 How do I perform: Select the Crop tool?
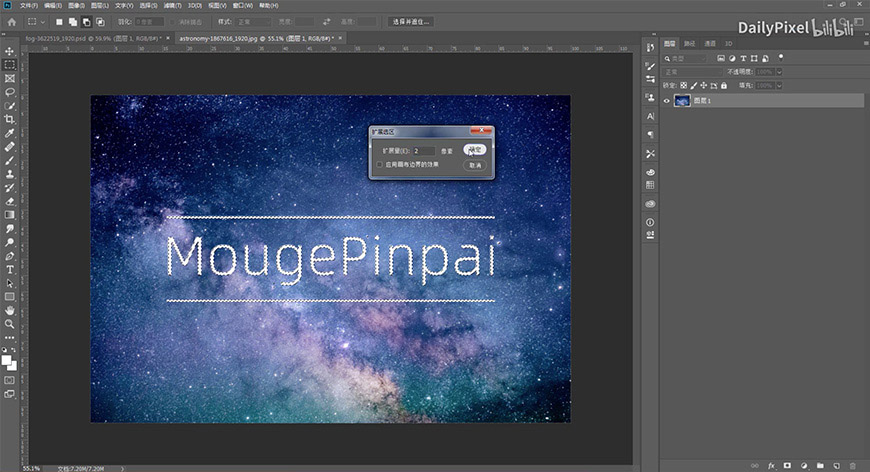[x=9, y=119]
